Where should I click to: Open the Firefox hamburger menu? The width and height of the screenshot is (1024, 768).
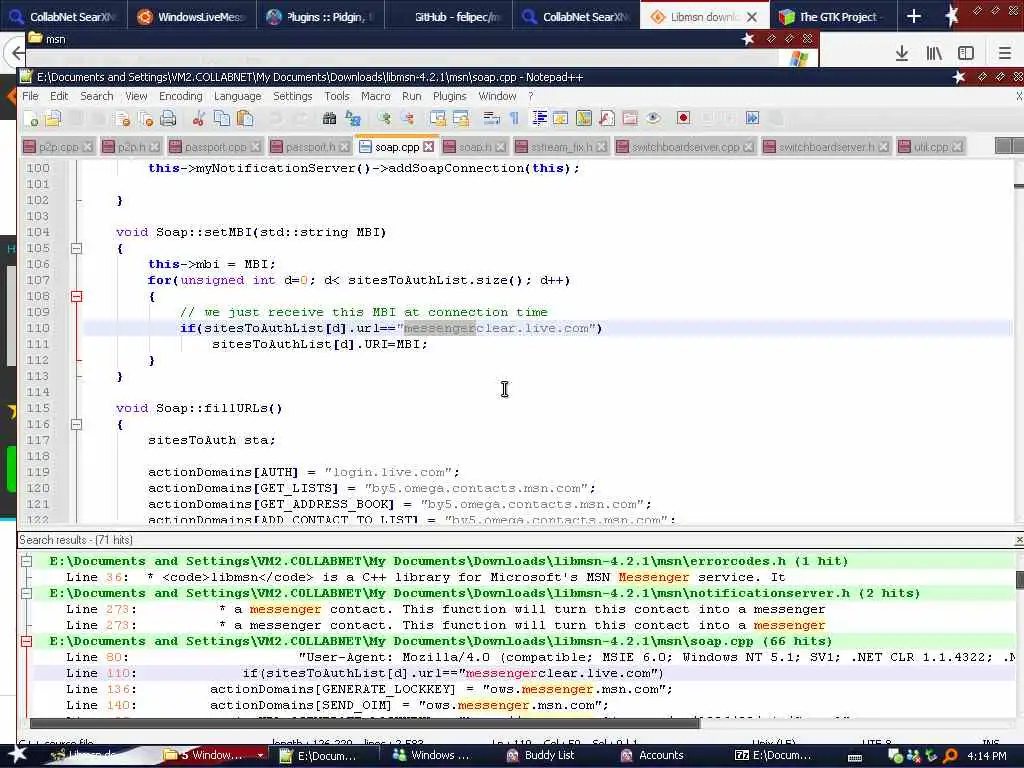point(1004,53)
